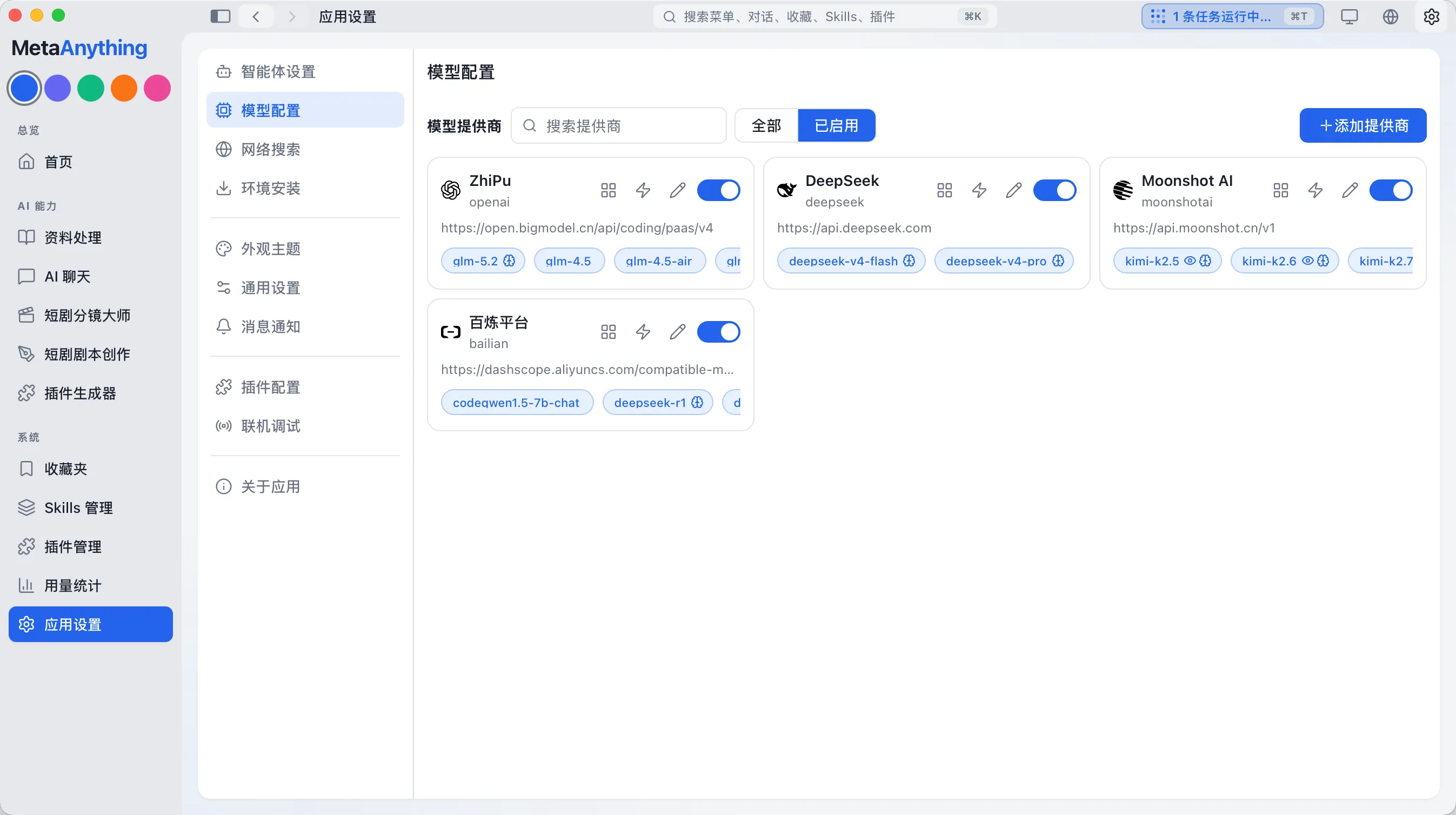Go to 首页 in sidebar
The height and width of the screenshot is (815, 1456).
(x=90, y=162)
